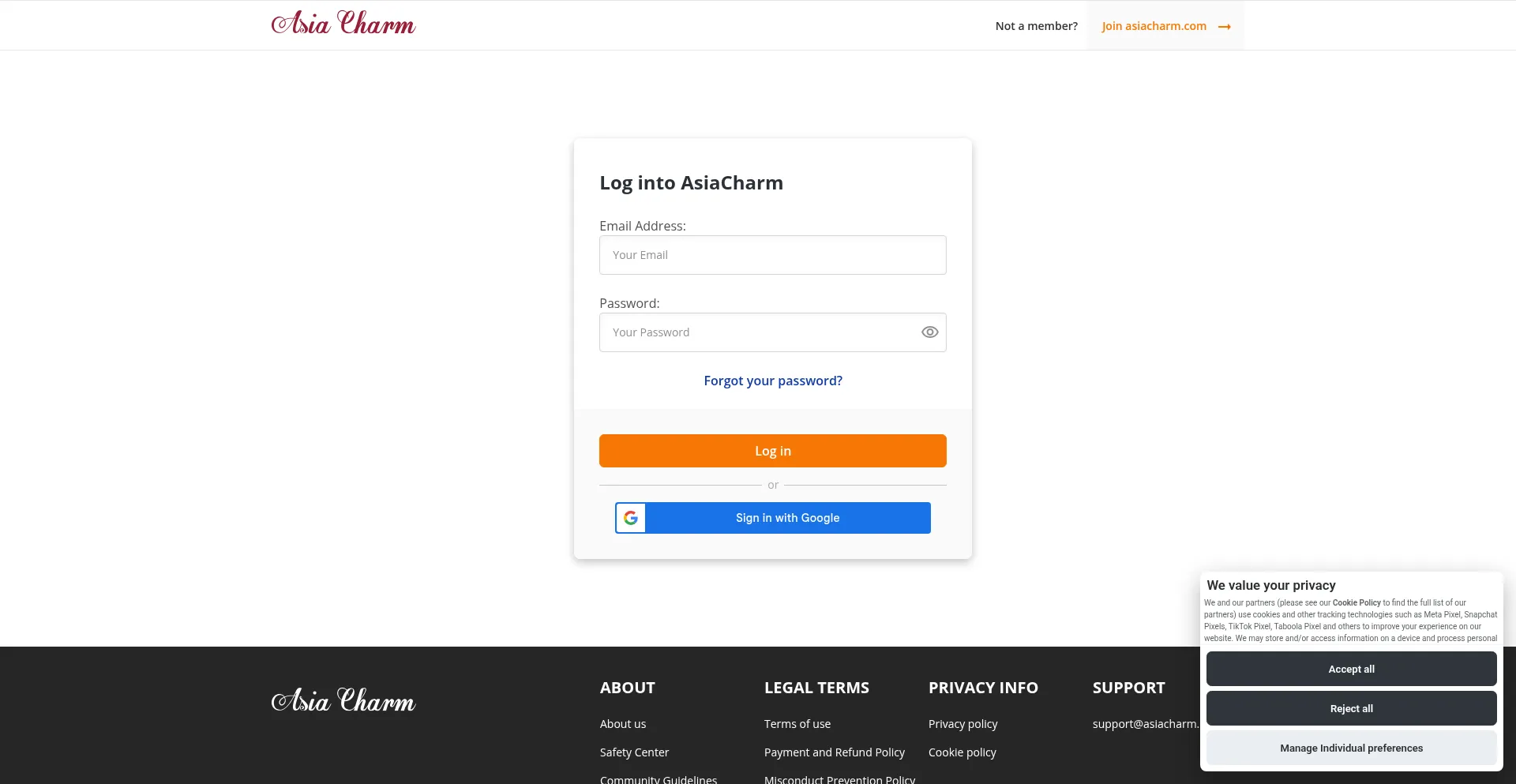The width and height of the screenshot is (1516, 784).
Task: Click the Asia Charm footer logo
Action: pos(343,700)
